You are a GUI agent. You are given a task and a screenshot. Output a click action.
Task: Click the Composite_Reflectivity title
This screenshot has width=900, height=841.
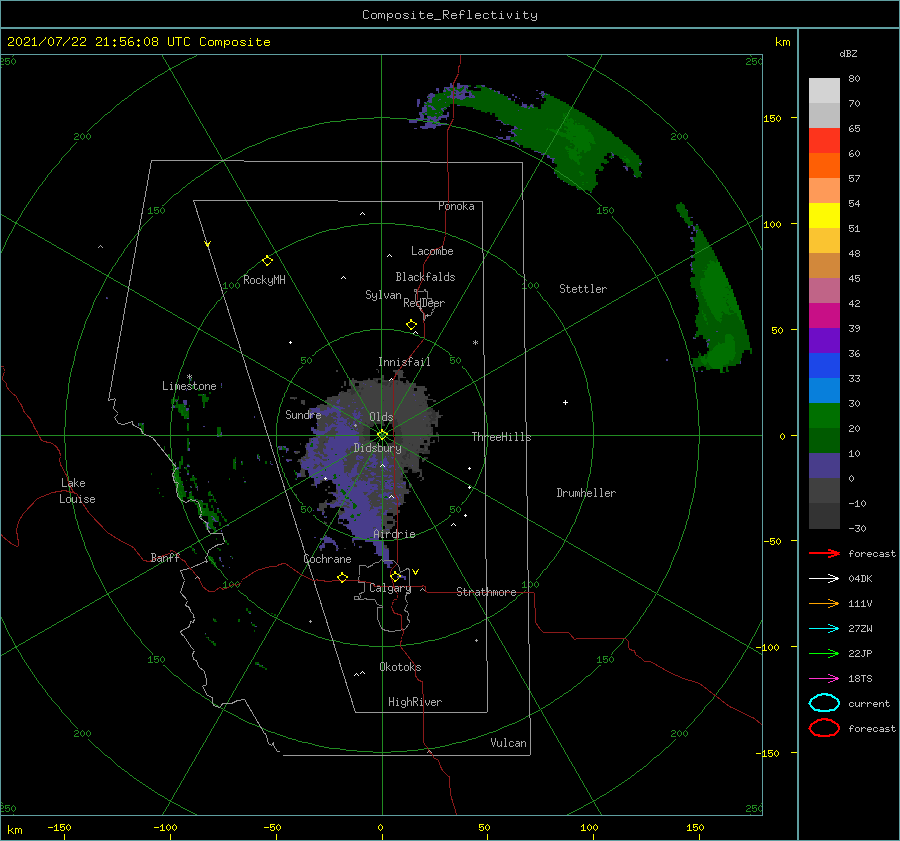pos(450,15)
